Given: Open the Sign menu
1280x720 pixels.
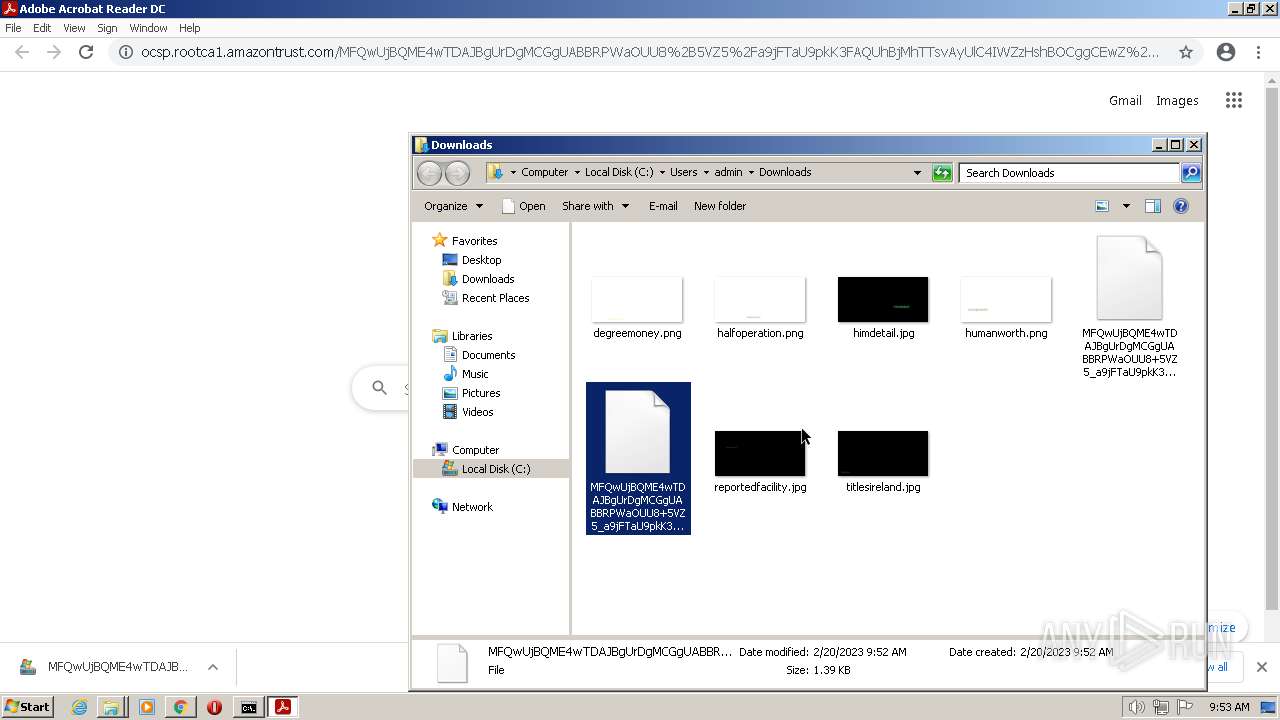Looking at the screenshot, I should coord(107,28).
